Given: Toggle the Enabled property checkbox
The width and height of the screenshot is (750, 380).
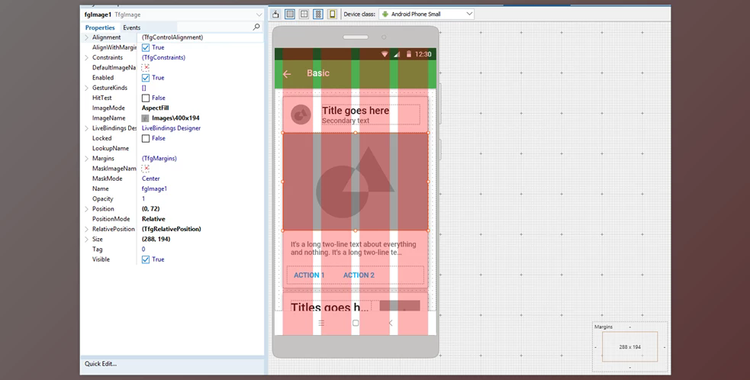Looking at the screenshot, I should pyautogui.click(x=146, y=78).
